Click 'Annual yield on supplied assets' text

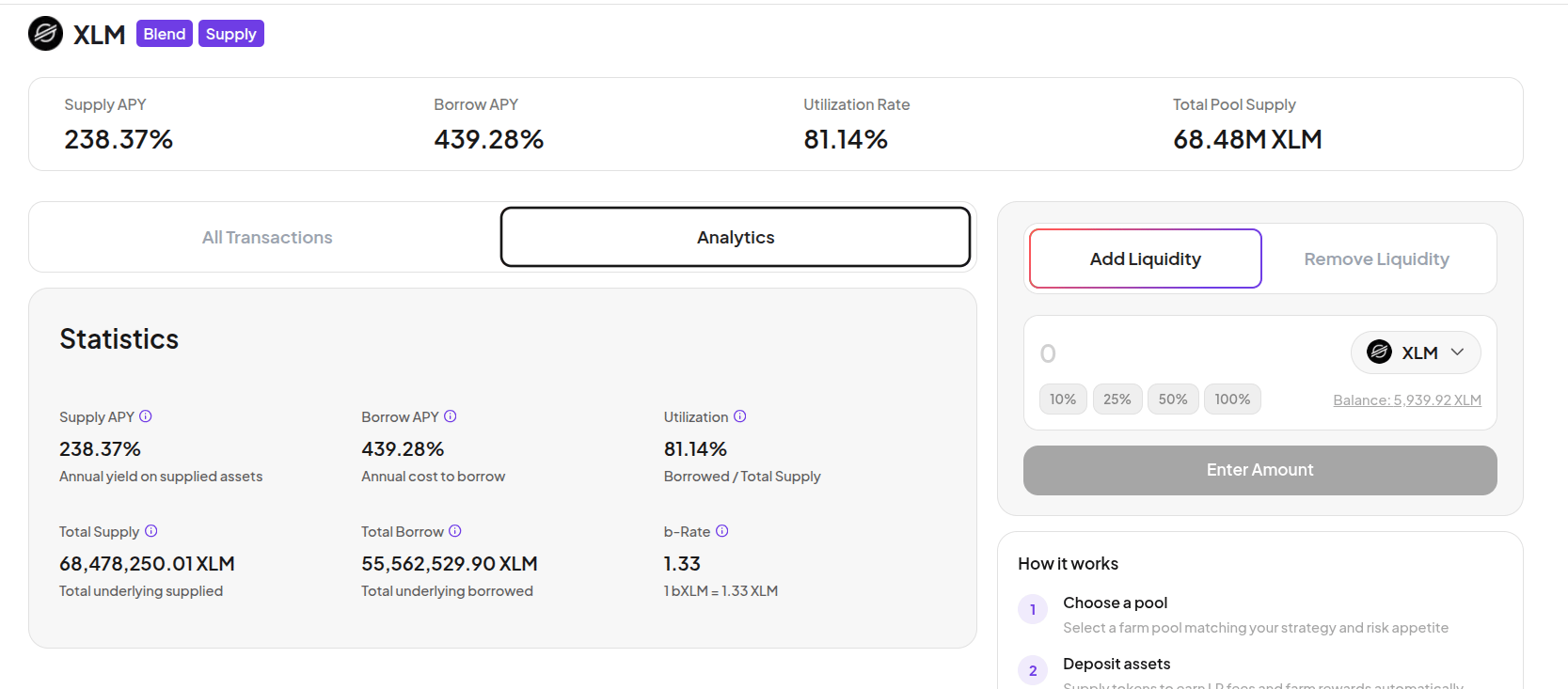(161, 477)
